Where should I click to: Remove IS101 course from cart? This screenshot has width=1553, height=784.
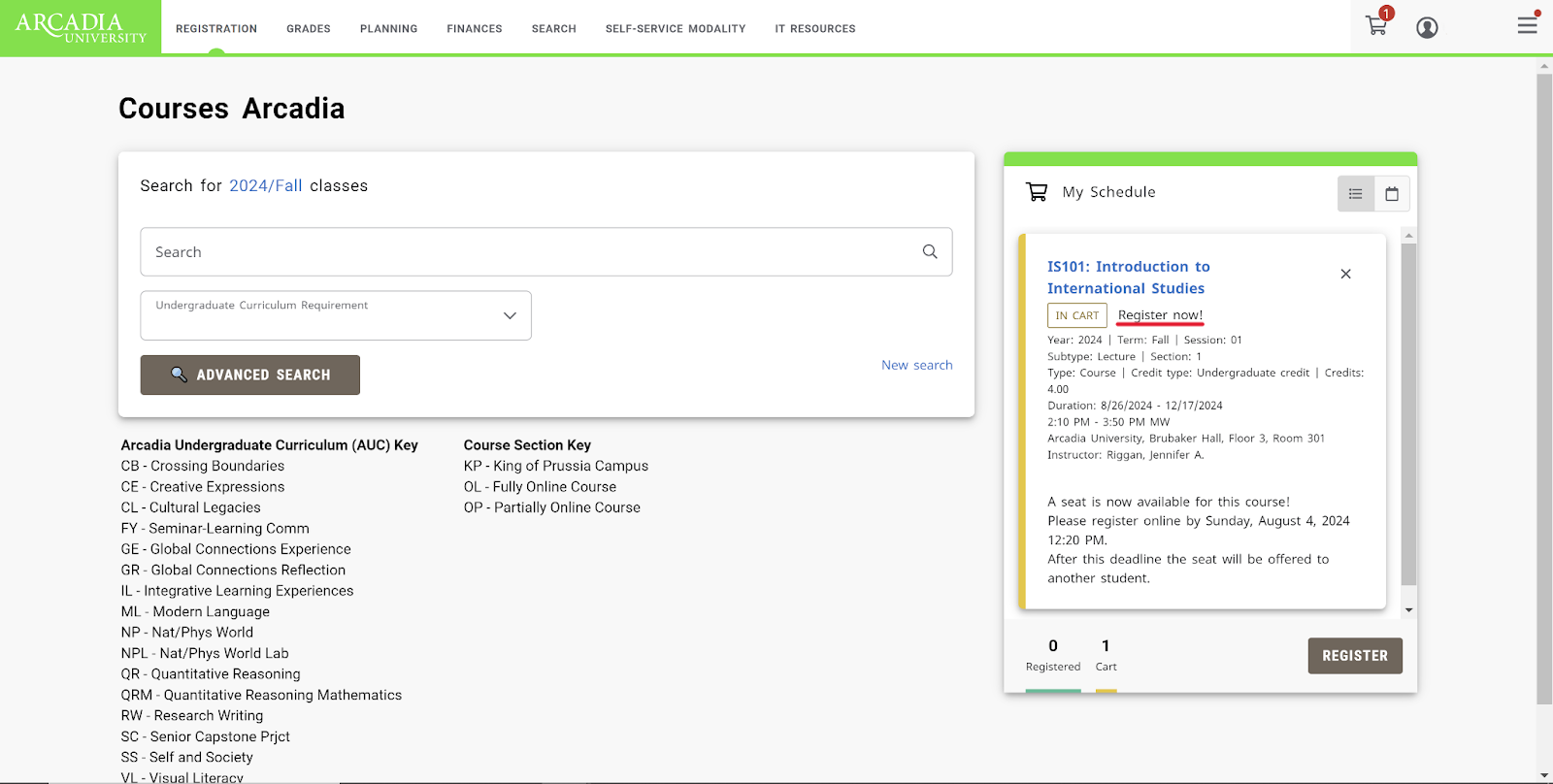coord(1345,275)
